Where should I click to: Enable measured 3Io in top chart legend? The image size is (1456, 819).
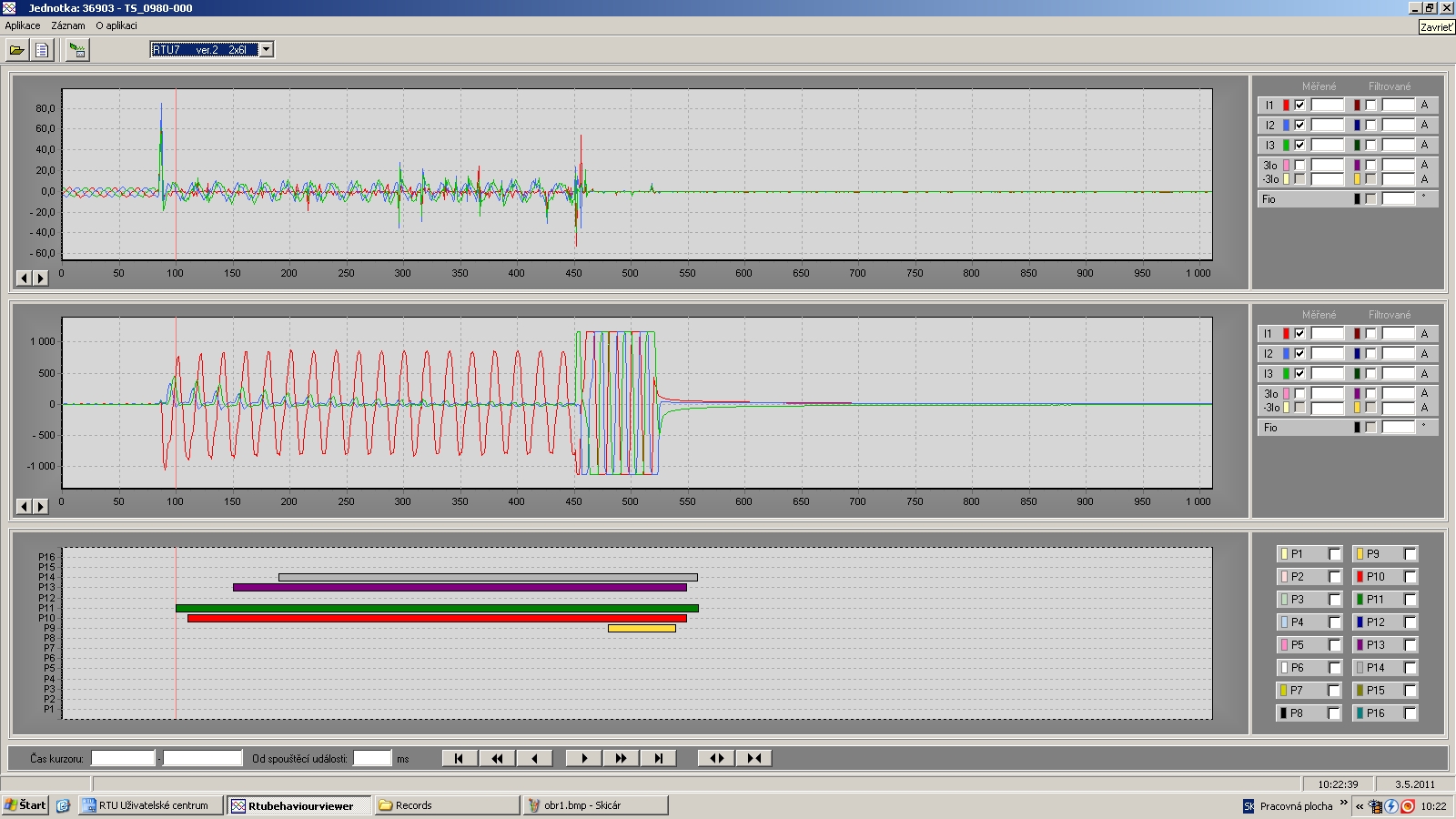pyautogui.click(x=1299, y=166)
